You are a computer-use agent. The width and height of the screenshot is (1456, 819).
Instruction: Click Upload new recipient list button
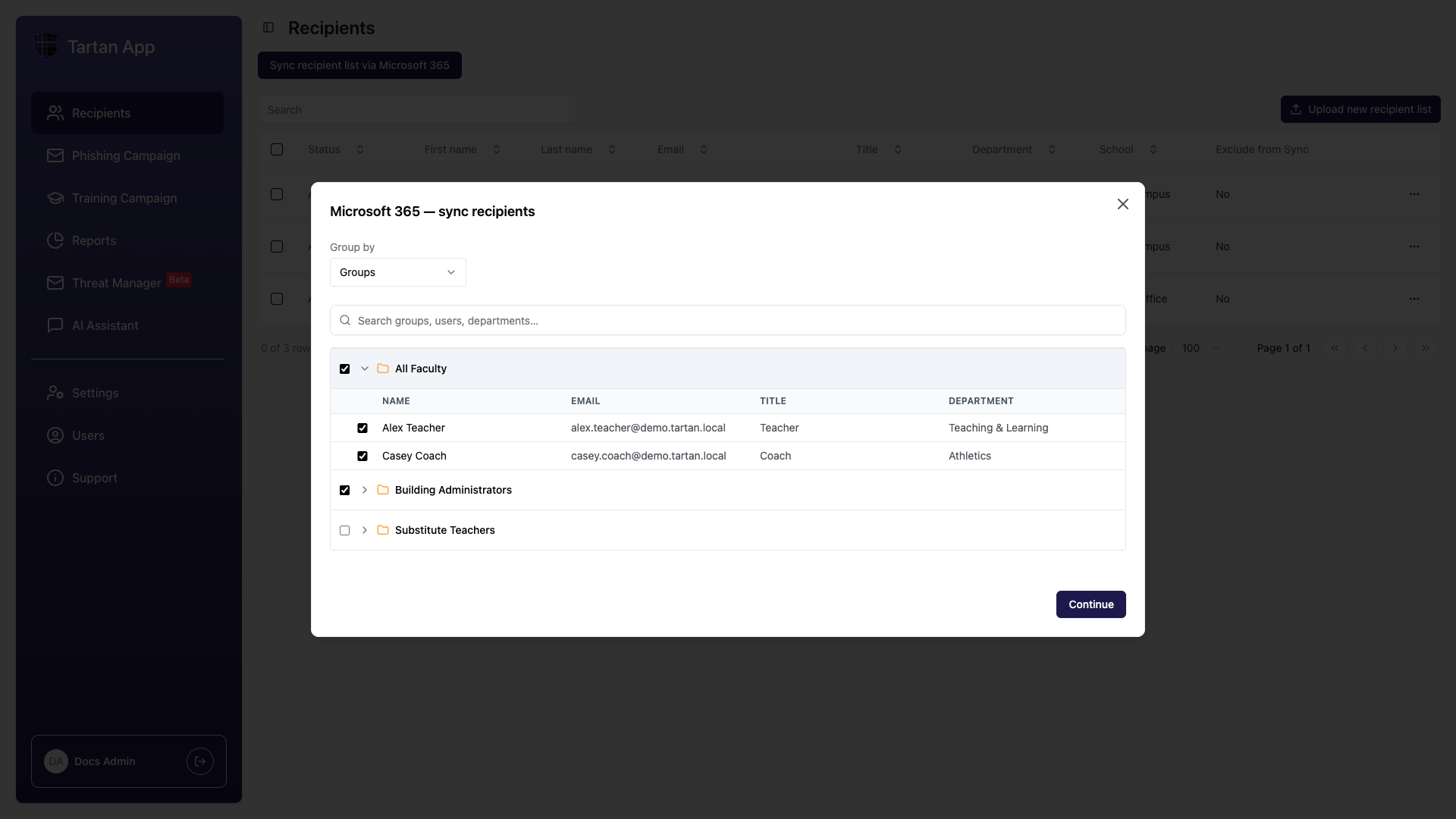(x=1360, y=109)
